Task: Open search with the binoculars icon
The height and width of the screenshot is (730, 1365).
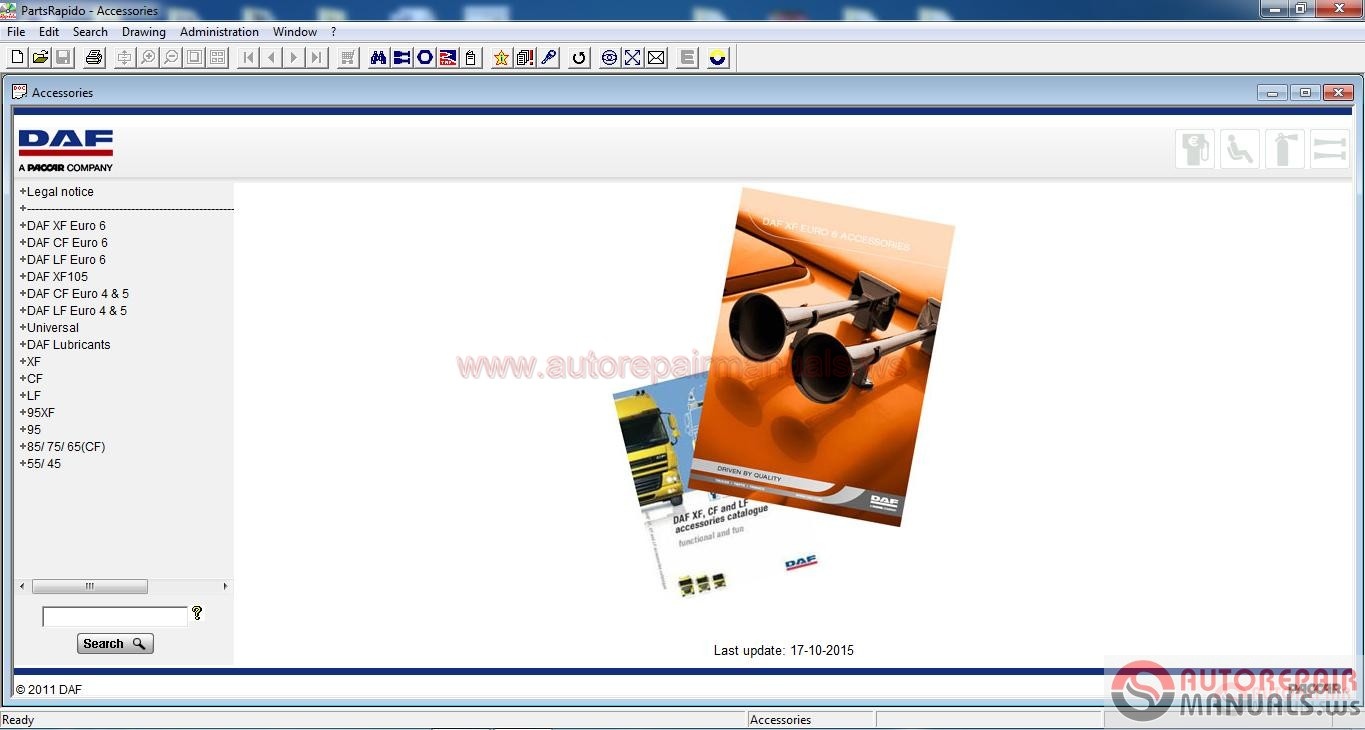Action: click(378, 58)
